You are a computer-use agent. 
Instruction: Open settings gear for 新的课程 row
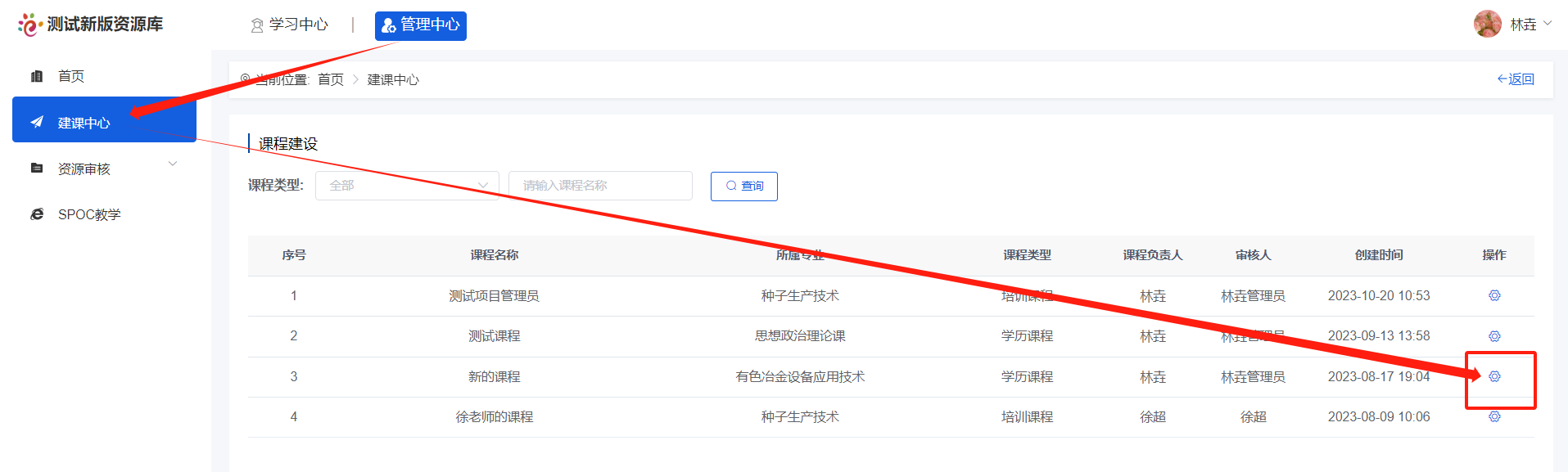tap(1494, 376)
